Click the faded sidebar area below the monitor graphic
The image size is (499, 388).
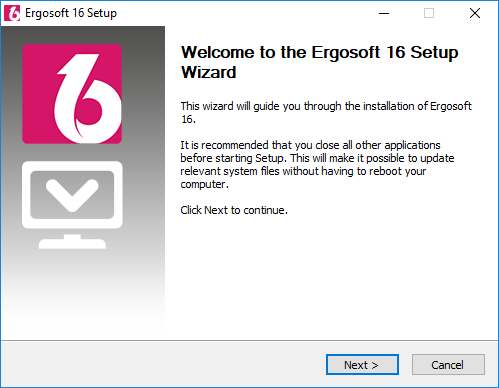[83, 293]
